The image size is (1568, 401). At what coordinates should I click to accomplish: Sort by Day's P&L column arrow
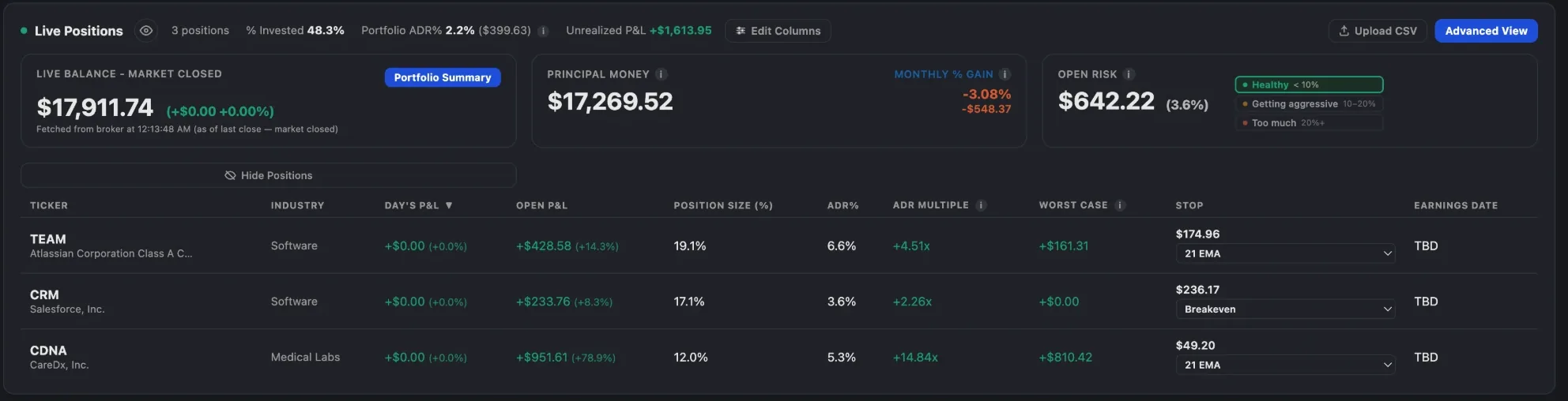[449, 205]
